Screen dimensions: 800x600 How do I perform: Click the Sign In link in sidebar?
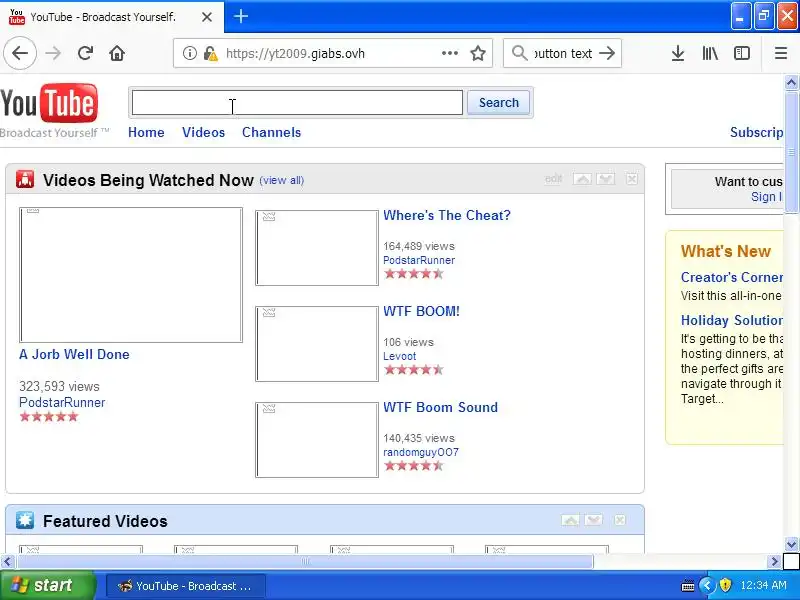pos(766,196)
